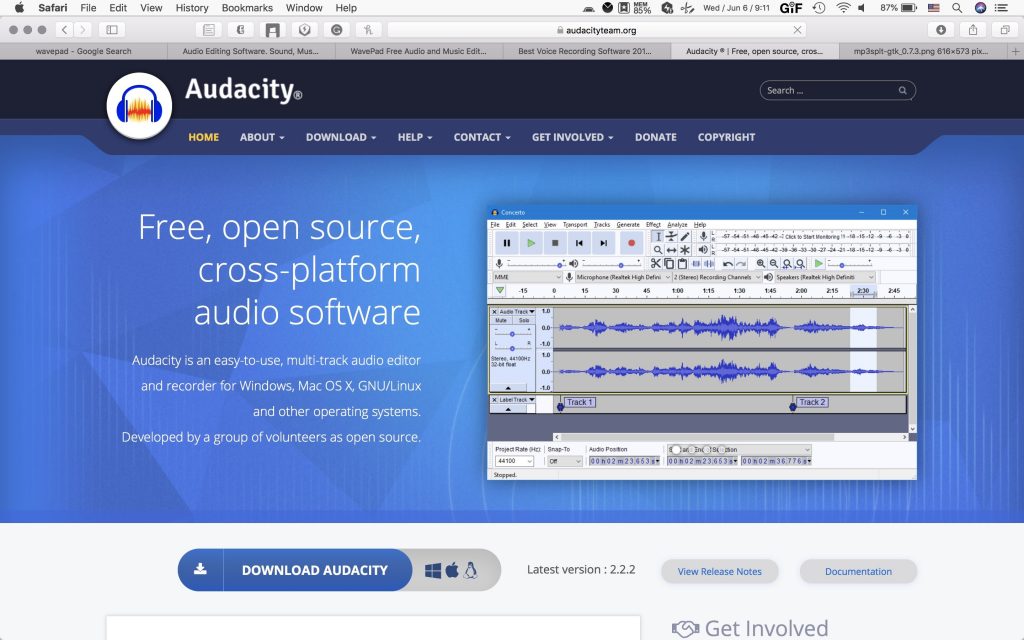1024x640 pixels.
Task: Open the Safari share sheet icon
Action: click(973, 29)
